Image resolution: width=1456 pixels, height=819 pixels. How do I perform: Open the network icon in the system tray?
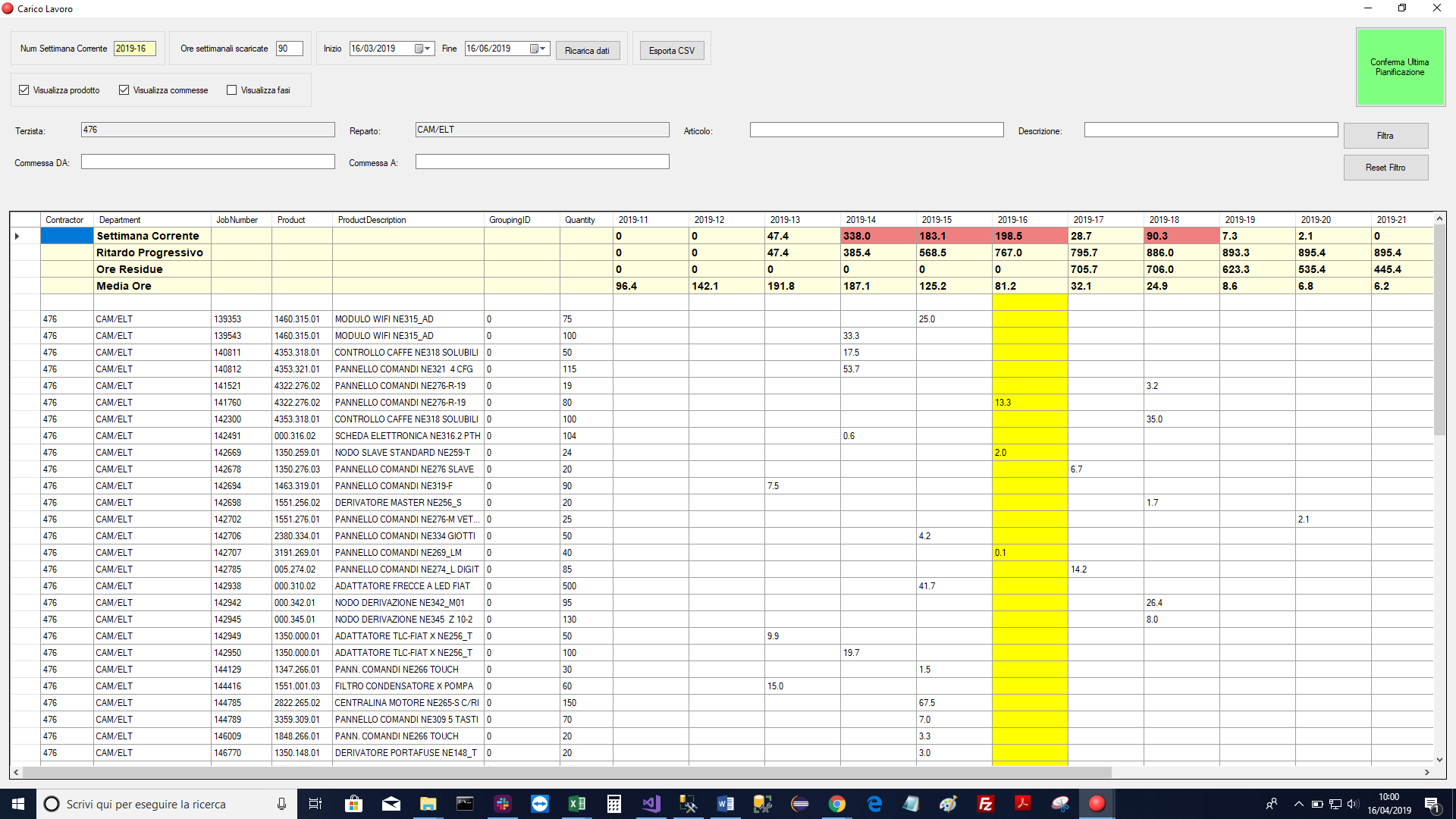tap(1335, 804)
